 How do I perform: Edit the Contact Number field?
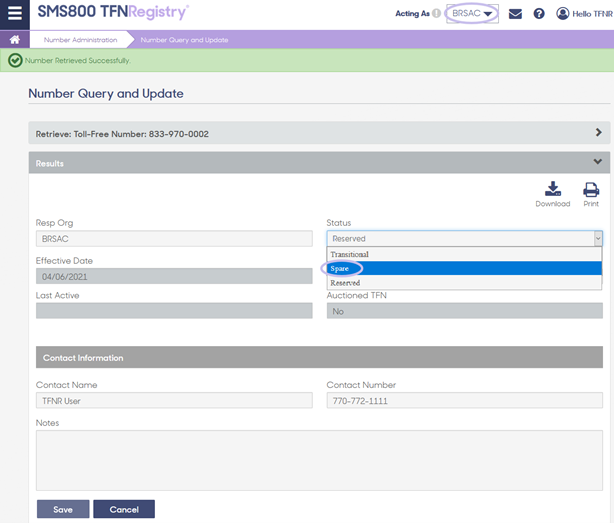(x=465, y=401)
